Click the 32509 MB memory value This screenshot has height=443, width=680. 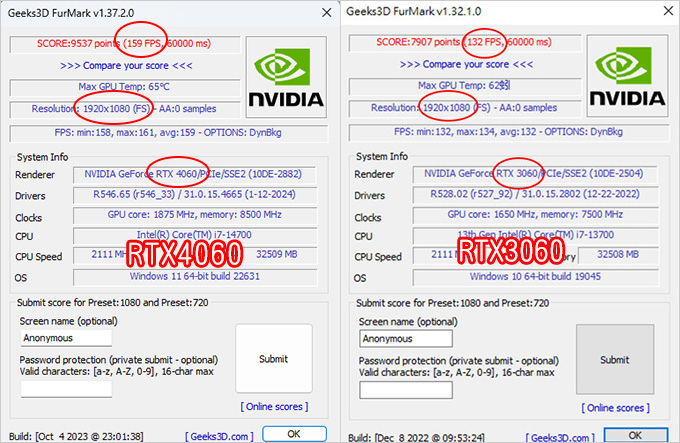pyautogui.click(x=277, y=254)
